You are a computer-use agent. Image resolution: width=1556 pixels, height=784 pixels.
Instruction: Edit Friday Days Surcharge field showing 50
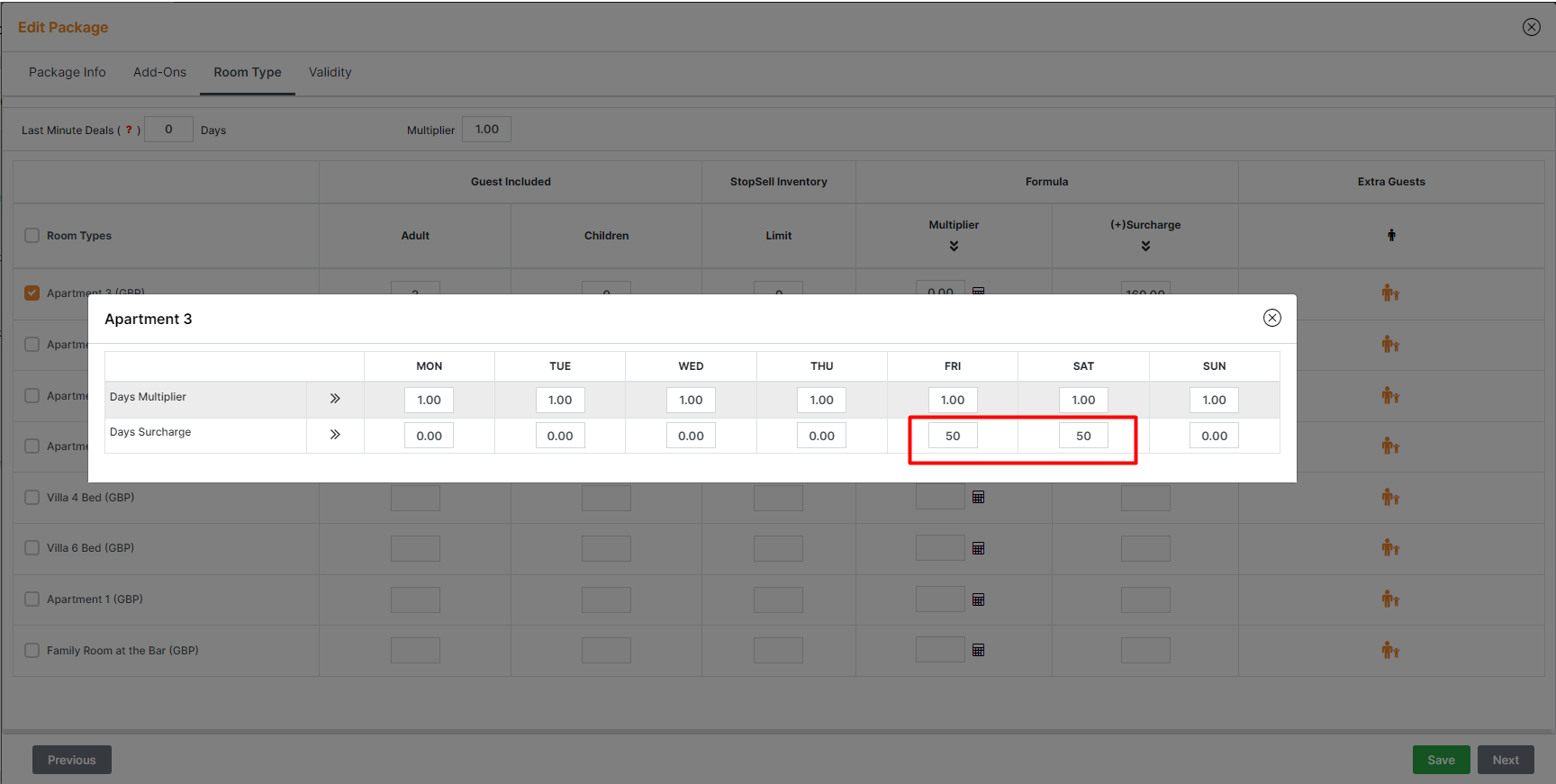click(953, 436)
